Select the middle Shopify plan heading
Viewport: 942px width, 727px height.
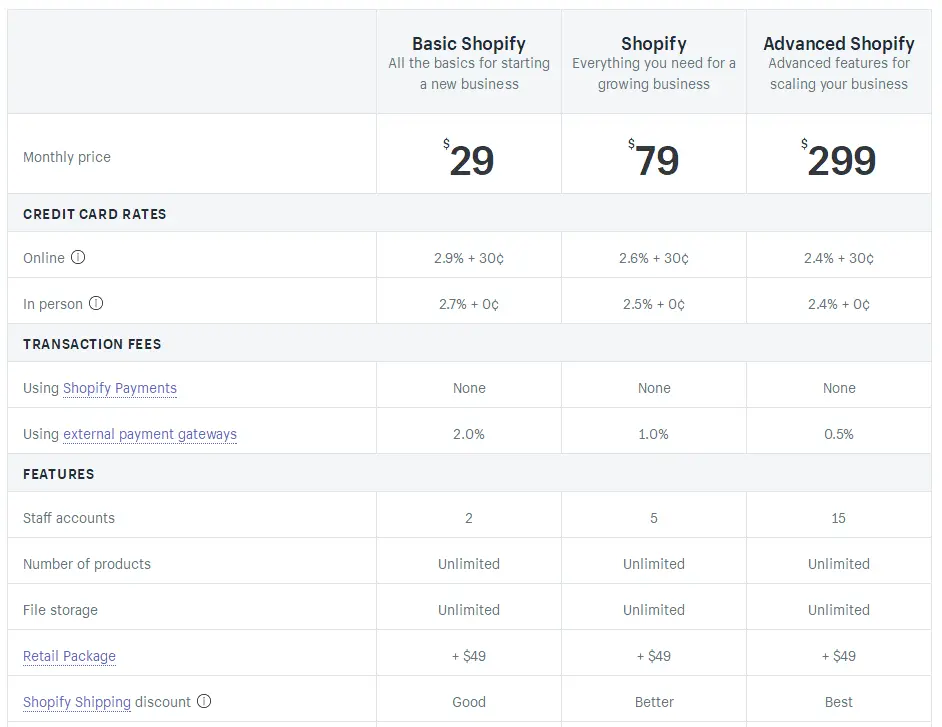[654, 43]
